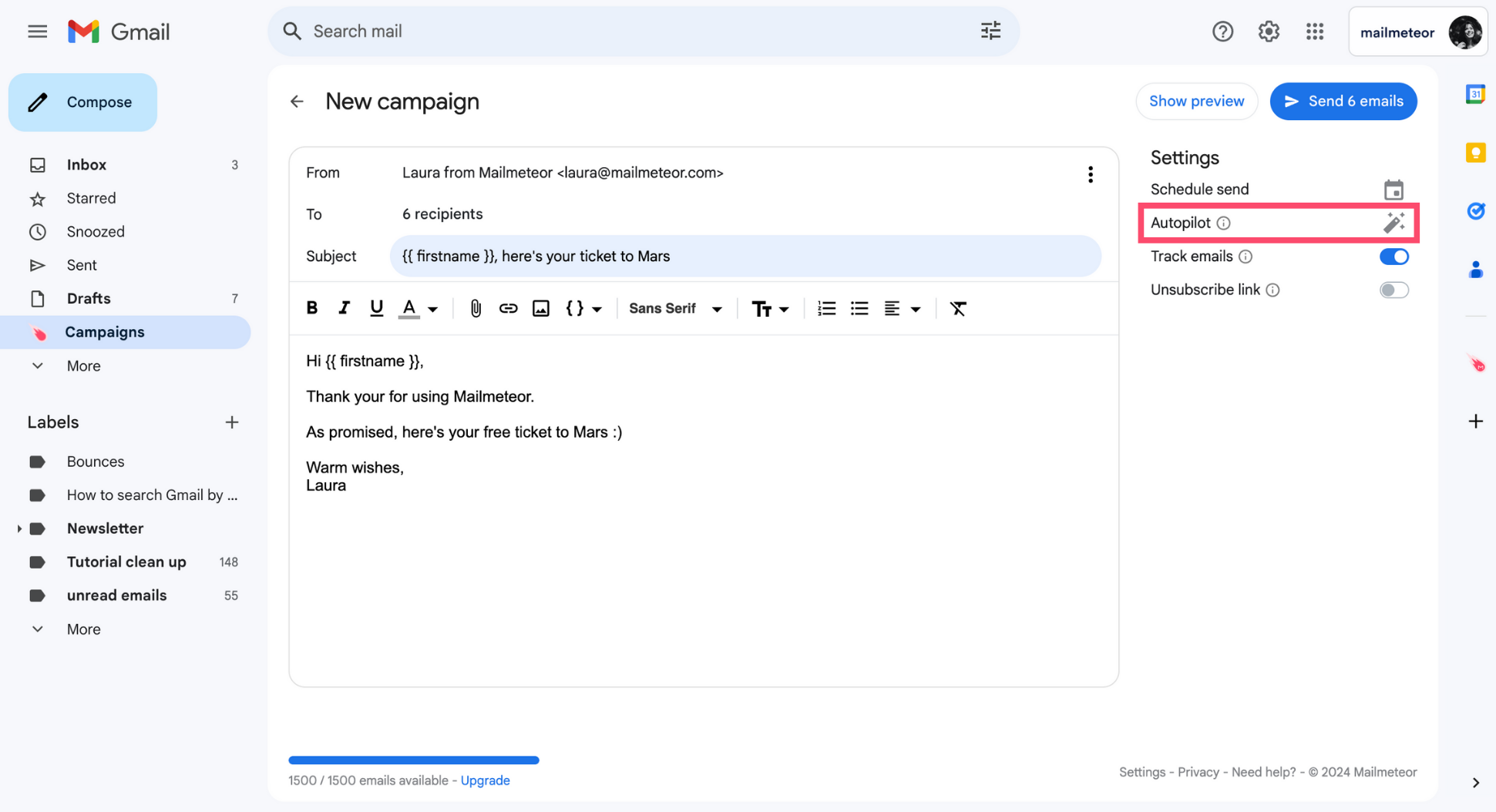Image resolution: width=1496 pixels, height=812 pixels.
Task: Click the emails available quota bar
Action: click(x=414, y=760)
